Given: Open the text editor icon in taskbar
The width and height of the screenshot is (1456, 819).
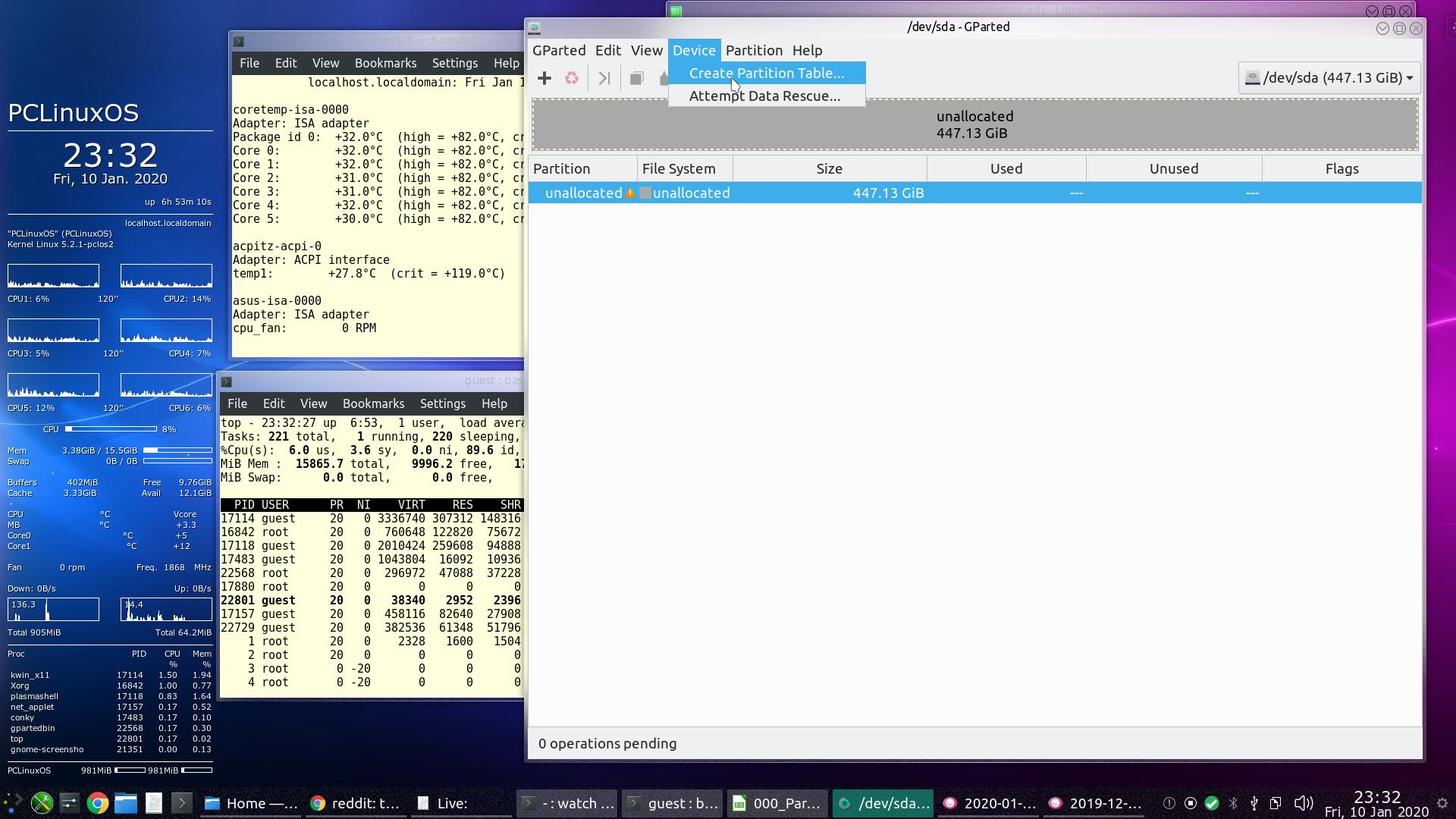Looking at the screenshot, I should [154, 803].
